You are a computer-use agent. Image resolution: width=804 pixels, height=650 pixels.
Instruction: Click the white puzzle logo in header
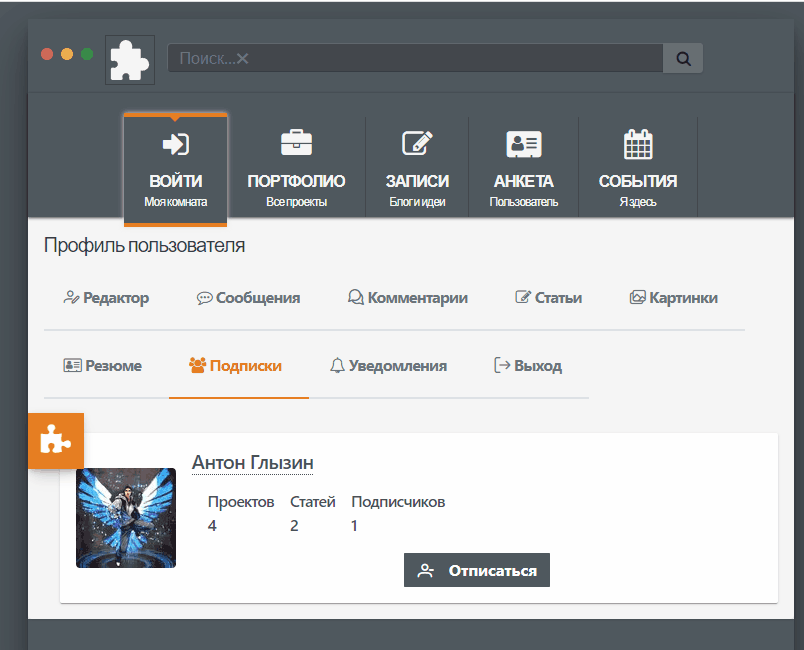pyautogui.click(x=130, y=59)
